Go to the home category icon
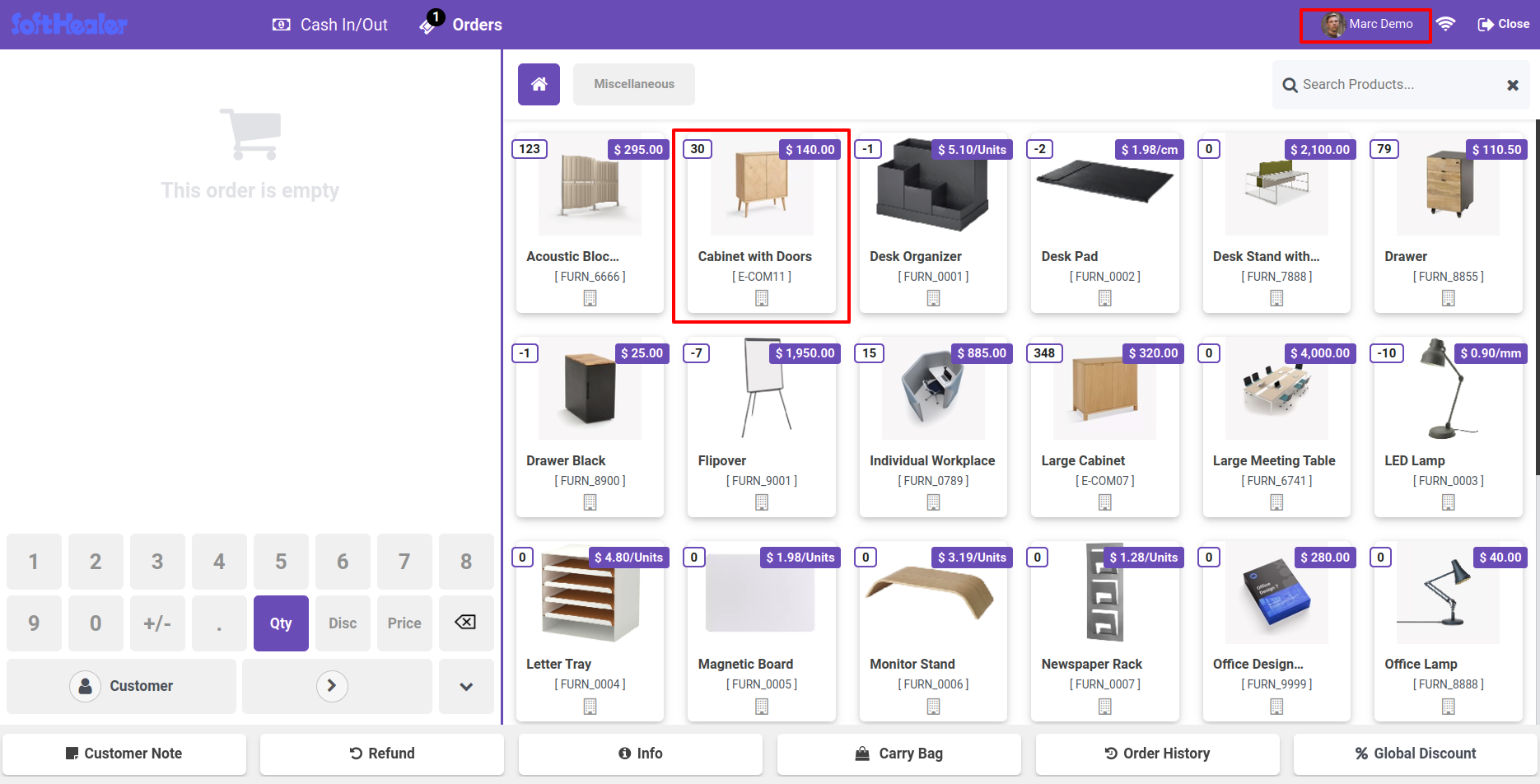The height and width of the screenshot is (784, 1540). (539, 84)
